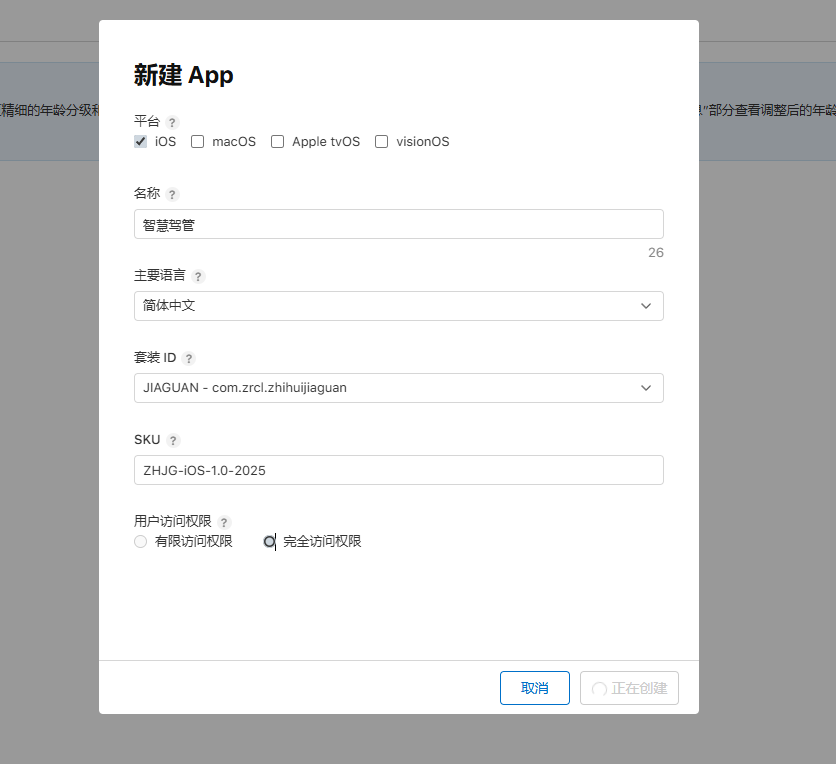Click the help icon beside 用户访问权限
Image resolution: width=836 pixels, height=764 pixels.
click(223, 522)
